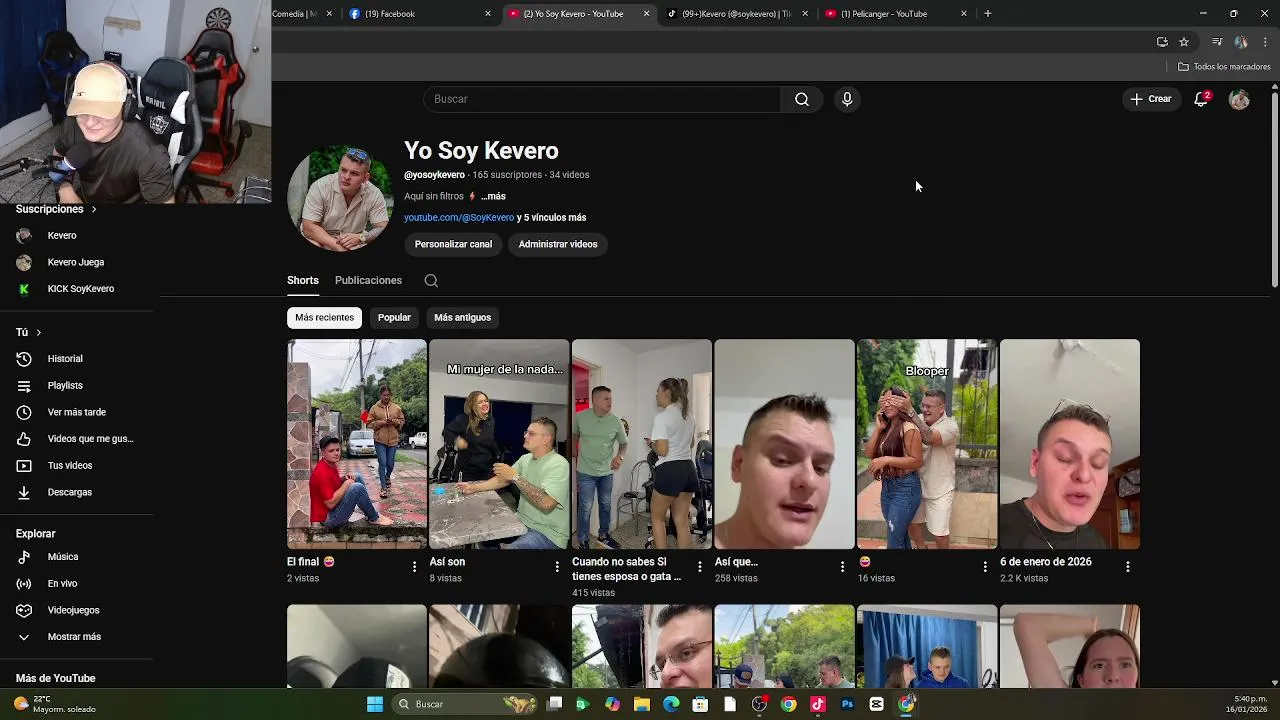Switch to the Shorts channel tab
Screen dimensions: 1280x720
click(x=302, y=281)
